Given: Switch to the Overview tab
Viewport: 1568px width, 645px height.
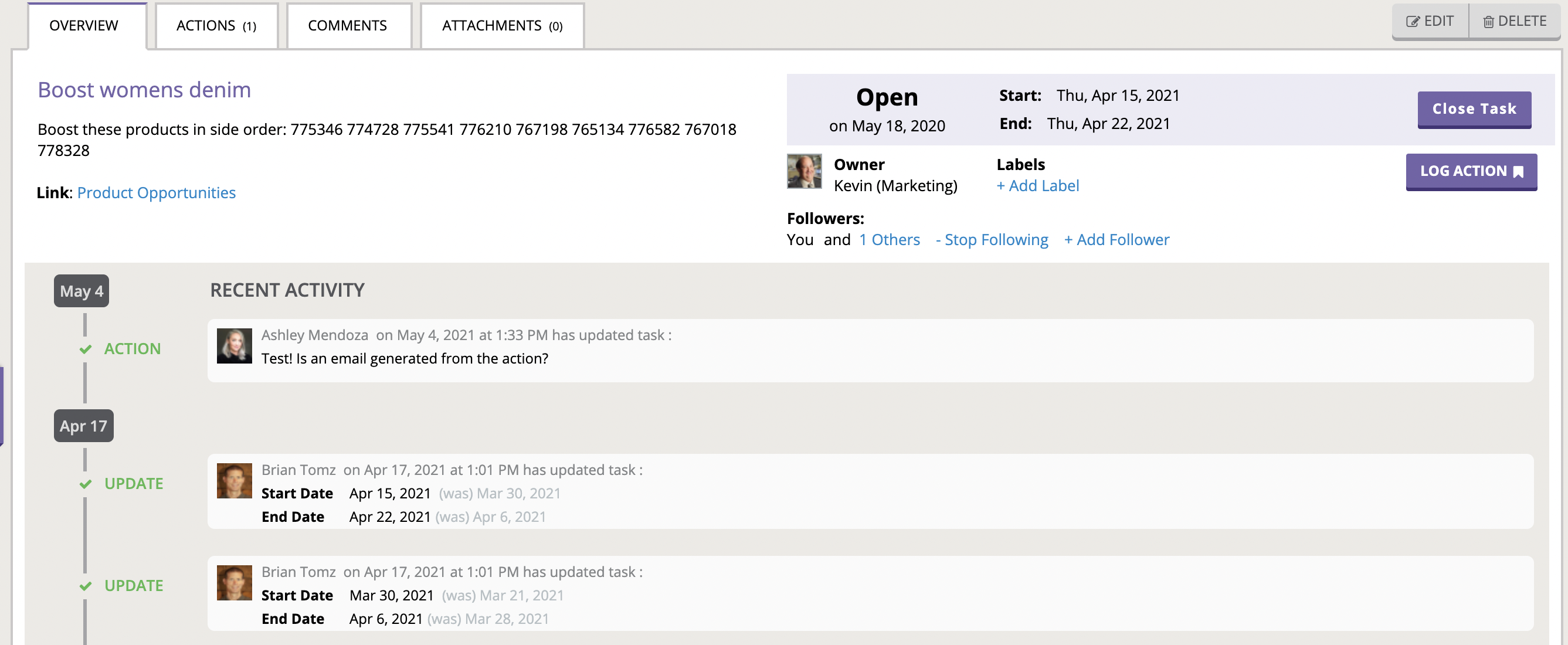Looking at the screenshot, I should pyautogui.click(x=87, y=26).
